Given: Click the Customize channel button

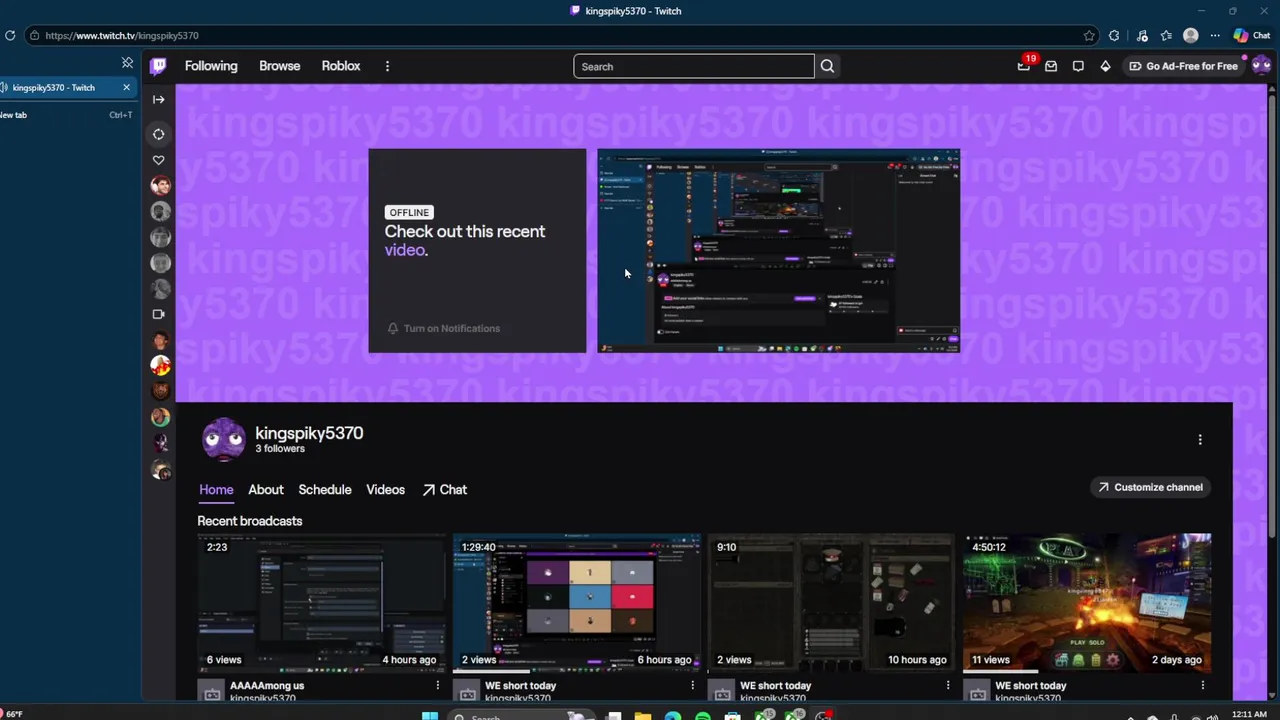Looking at the screenshot, I should [x=1149, y=487].
